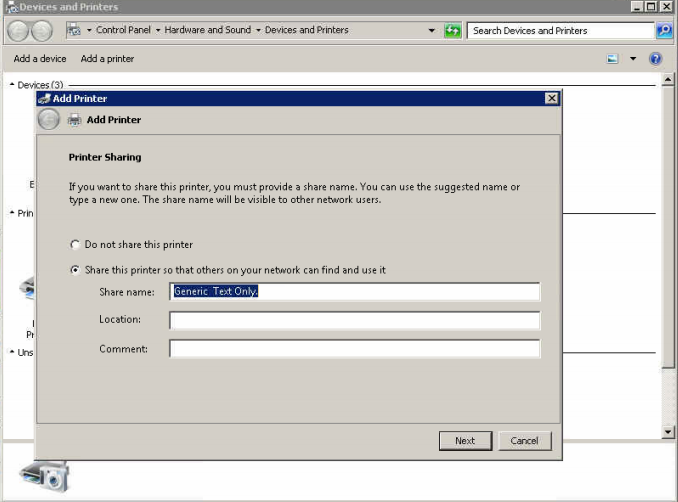Screen dimensions: 678x502
Task: Open Help with the question mark icon
Action: point(656,59)
